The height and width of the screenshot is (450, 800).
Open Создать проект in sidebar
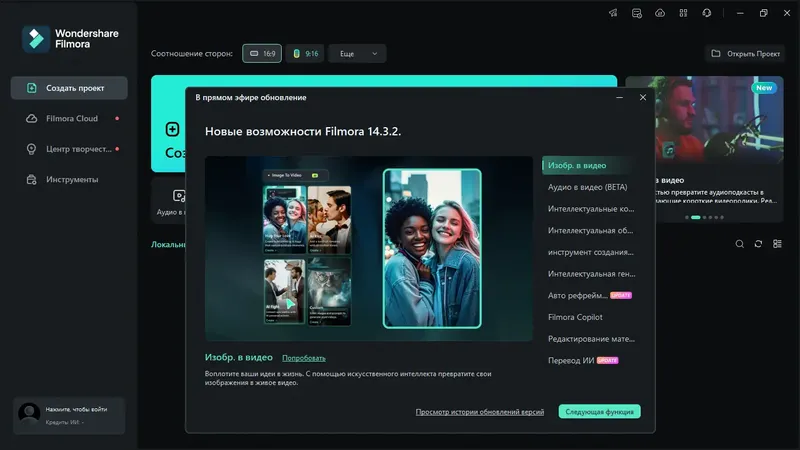tap(69, 88)
